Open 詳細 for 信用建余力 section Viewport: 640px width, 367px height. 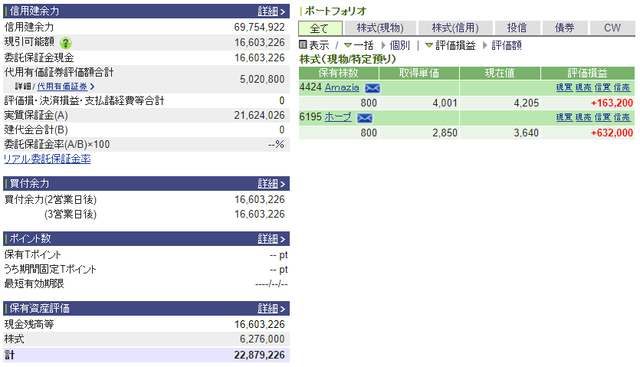tap(271, 11)
